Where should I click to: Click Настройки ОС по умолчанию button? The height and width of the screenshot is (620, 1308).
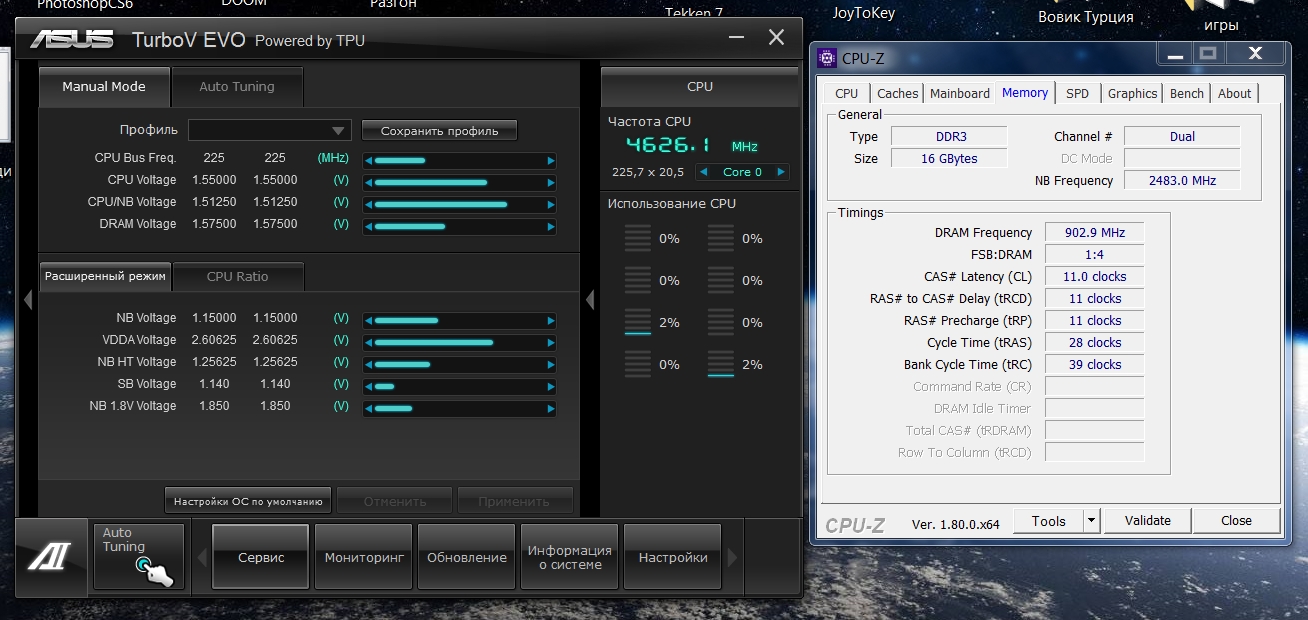coord(248,501)
